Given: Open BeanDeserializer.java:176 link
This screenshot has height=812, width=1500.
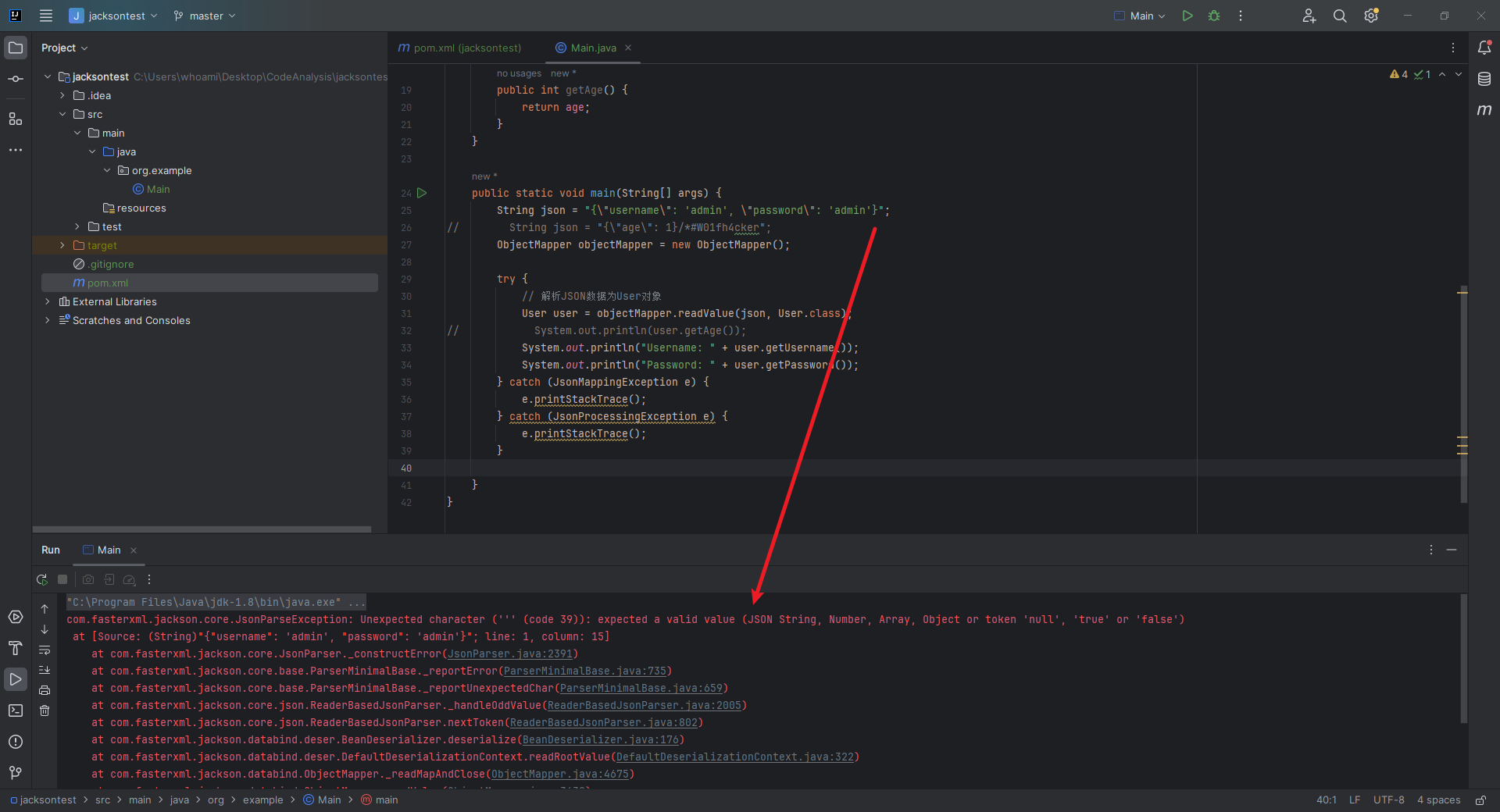Looking at the screenshot, I should click(601, 739).
